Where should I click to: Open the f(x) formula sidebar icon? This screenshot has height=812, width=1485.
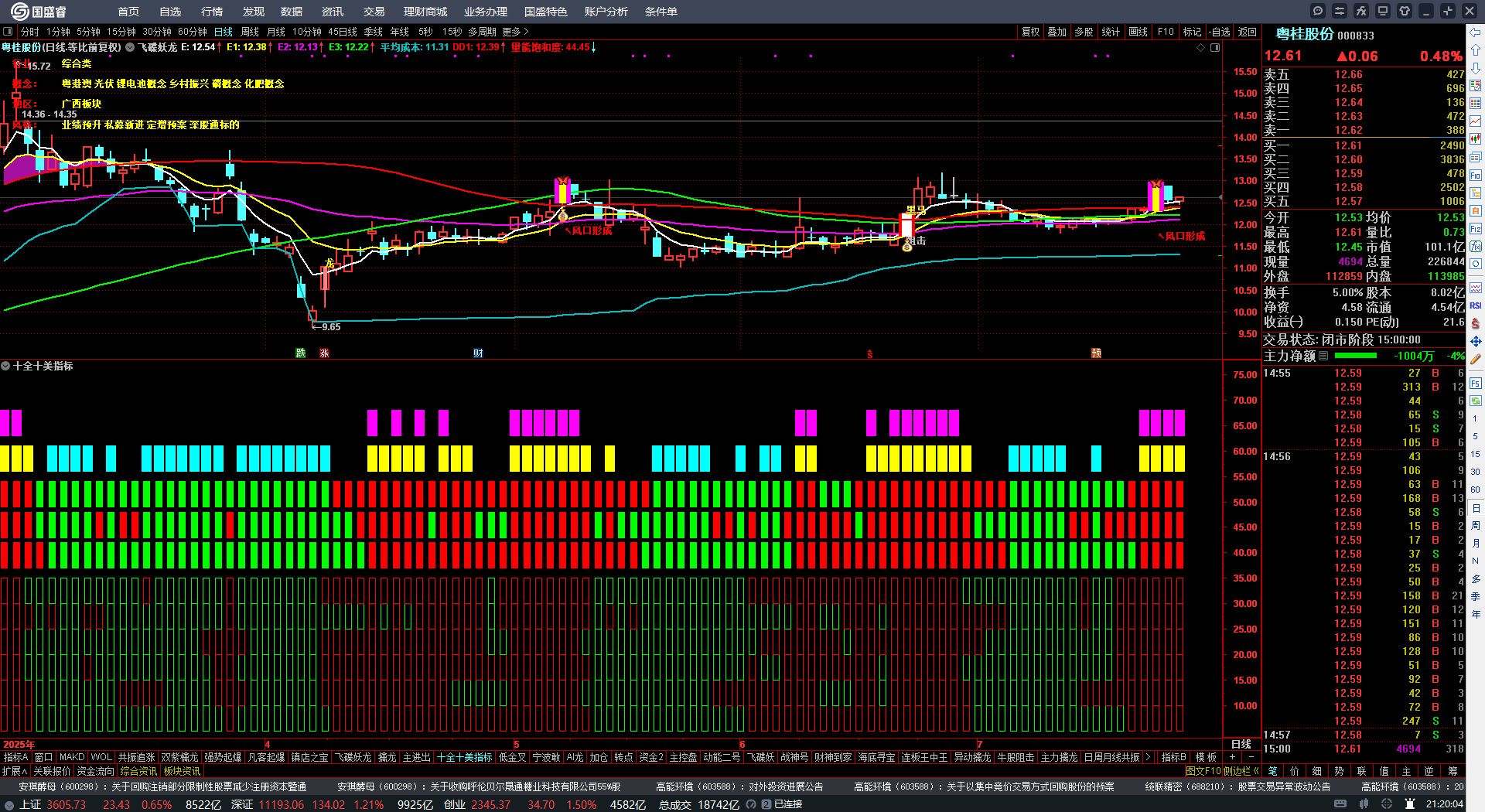pos(1476,247)
